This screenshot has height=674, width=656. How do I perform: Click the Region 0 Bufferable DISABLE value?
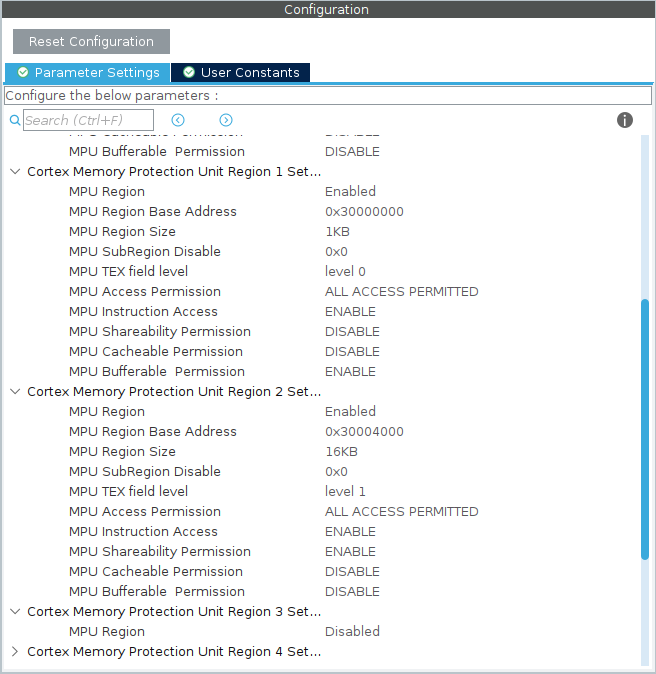coord(352,152)
